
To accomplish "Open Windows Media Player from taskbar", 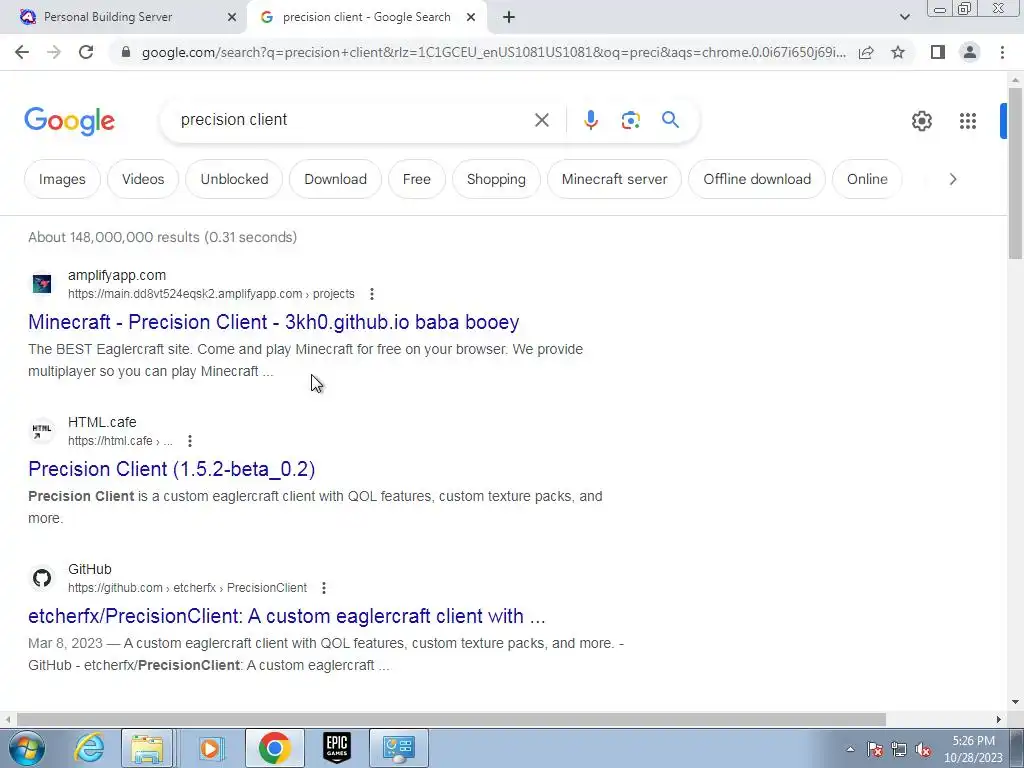I will pyautogui.click(x=210, y=748).
